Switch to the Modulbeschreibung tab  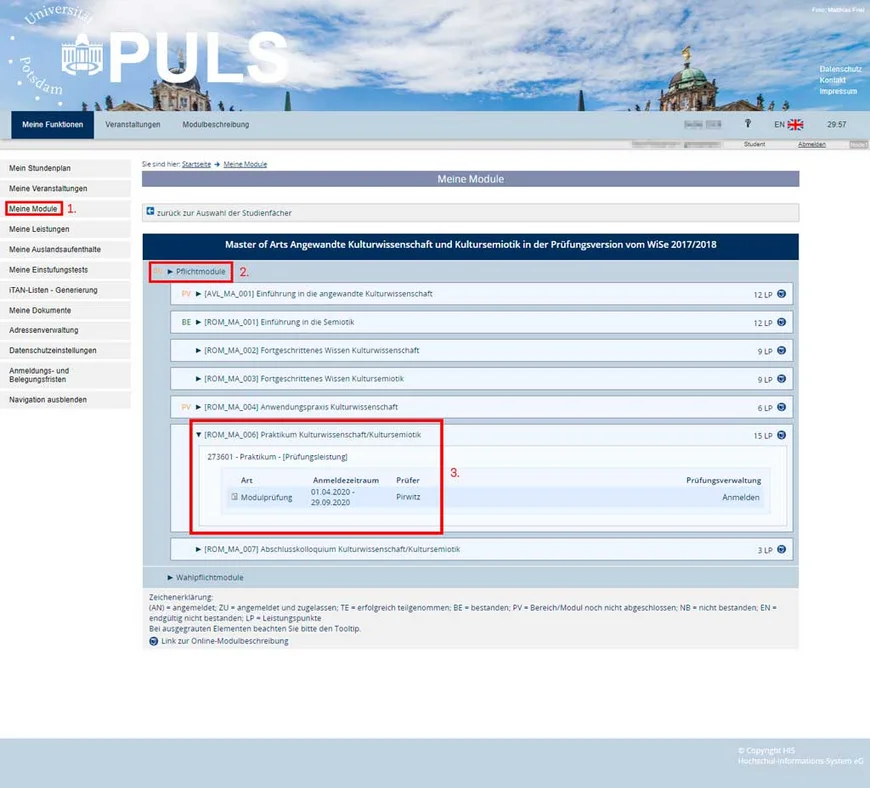(216, 125)
